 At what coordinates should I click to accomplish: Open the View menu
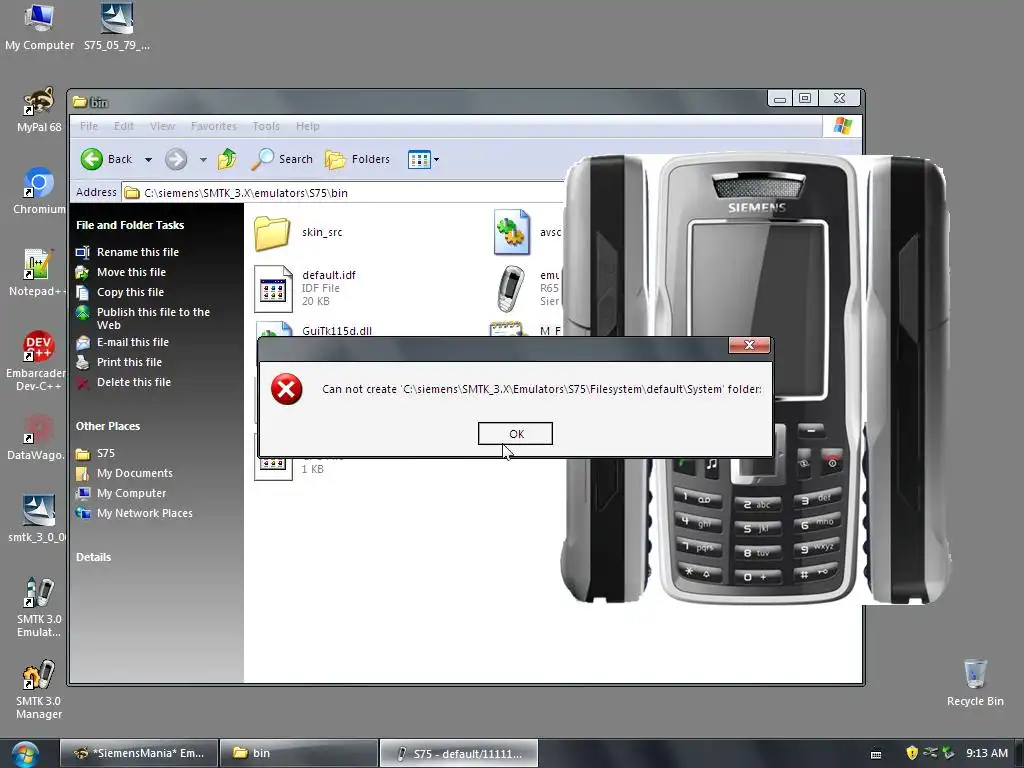pos(163,126)
